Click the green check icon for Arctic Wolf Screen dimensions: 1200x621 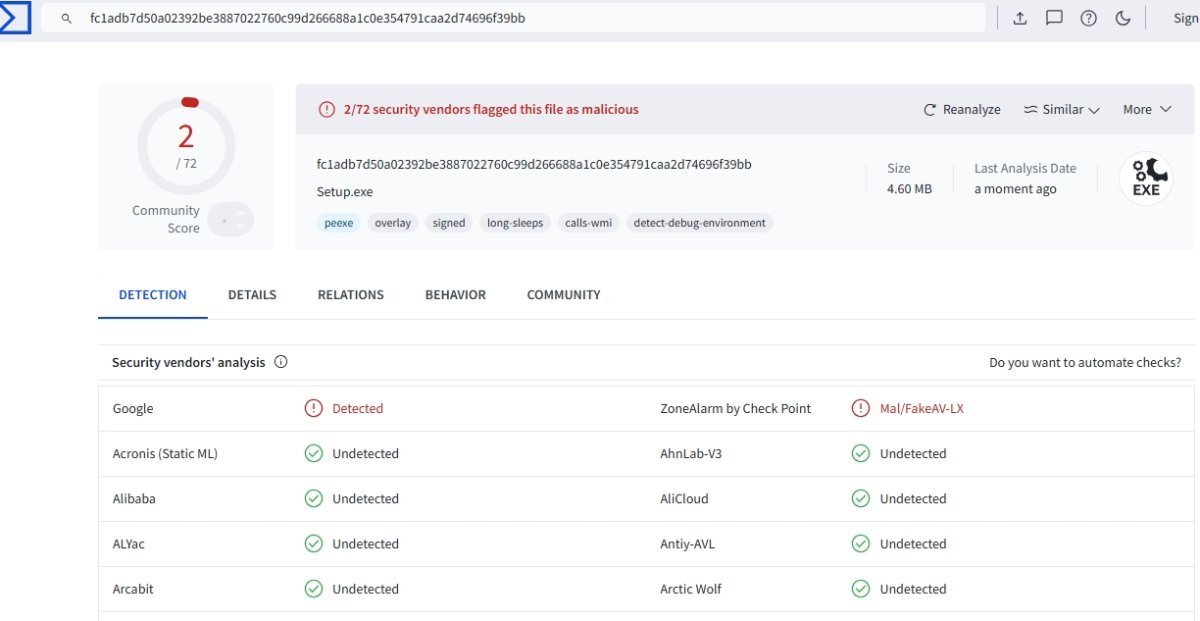tap(861, 589)
